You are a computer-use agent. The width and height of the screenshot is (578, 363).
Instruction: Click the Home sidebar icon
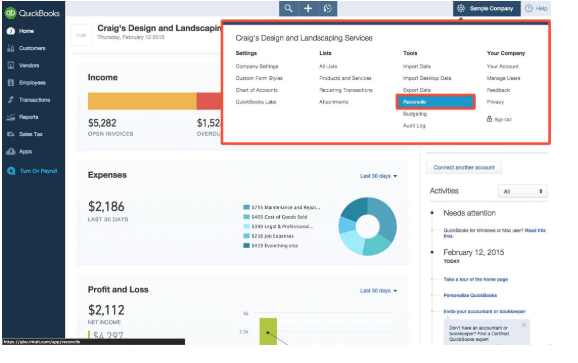11,31
